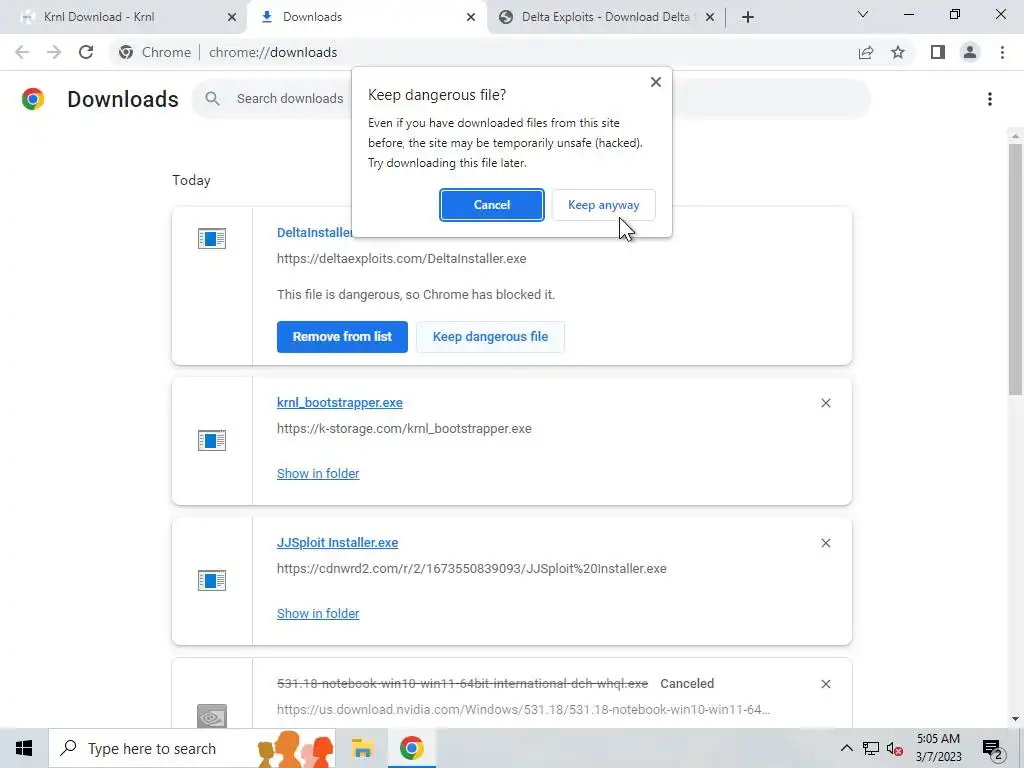Viewport: 1024px width, 768px height.
Task: Open the Windows Start menu
Action: [x=24, y=748]
